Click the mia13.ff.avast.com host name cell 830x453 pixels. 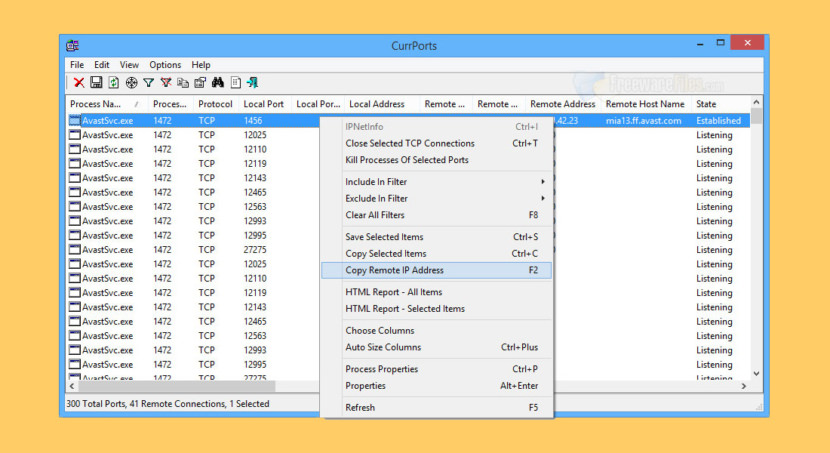pyautogui.click(x=643, y=121)
